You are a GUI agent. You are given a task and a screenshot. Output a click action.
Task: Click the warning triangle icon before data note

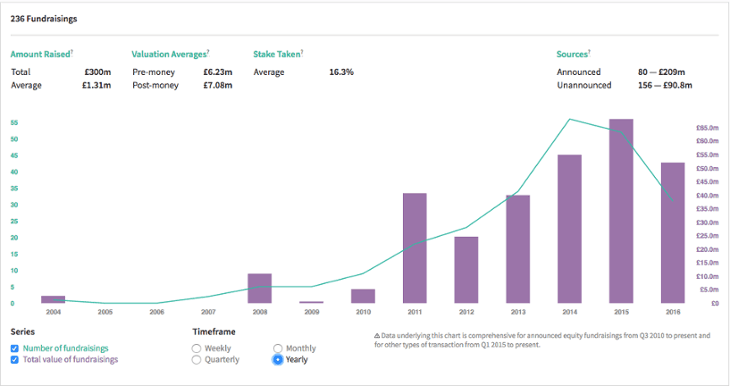click(377, 336)
